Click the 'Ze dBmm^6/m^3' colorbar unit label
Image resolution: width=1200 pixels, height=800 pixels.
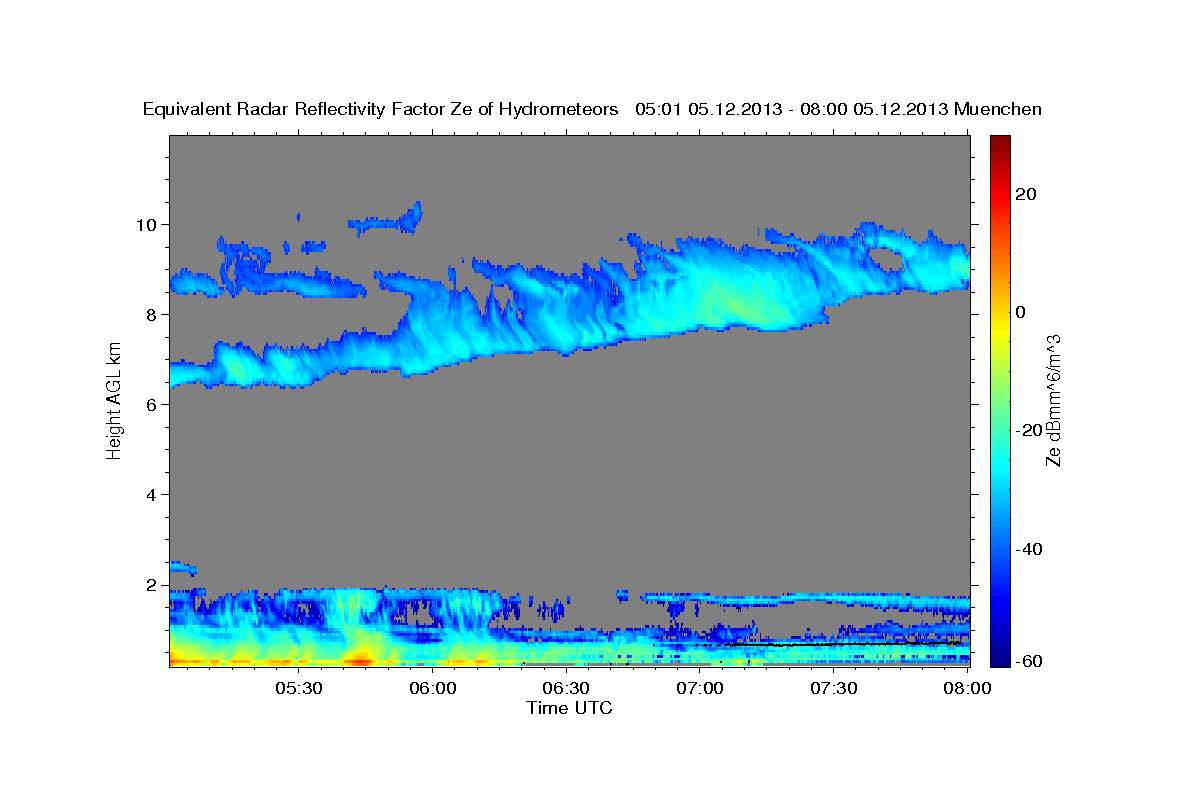(x=1053, y=400)
